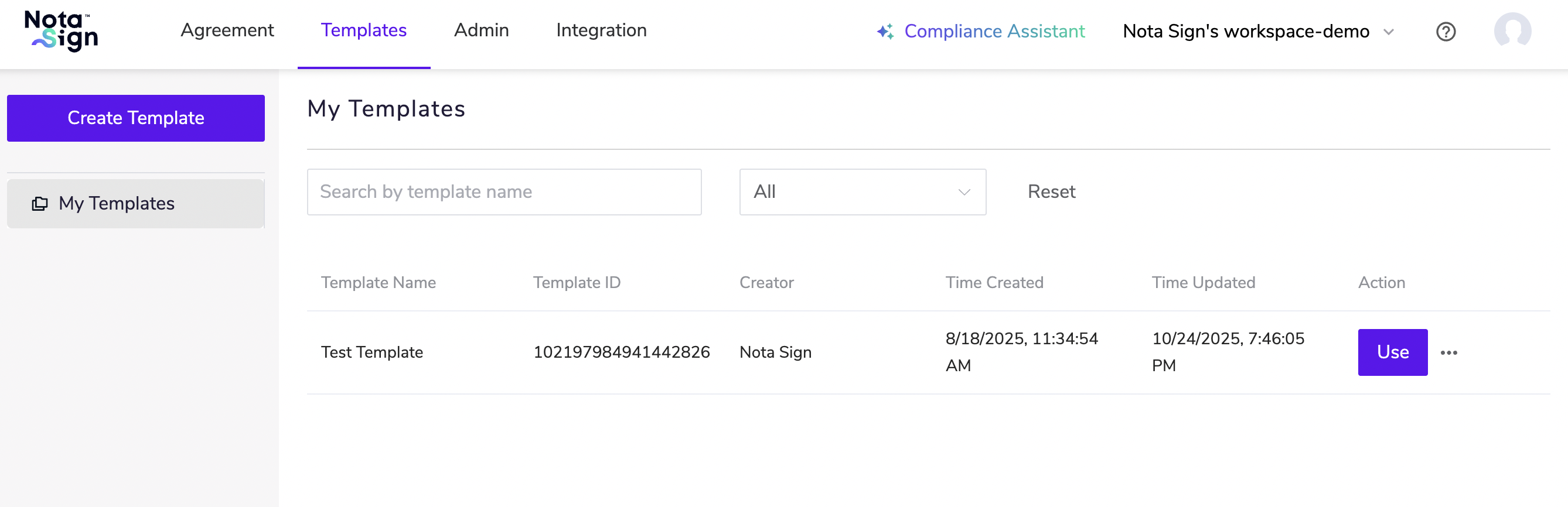Open the Integration tab

click(601, 30)
